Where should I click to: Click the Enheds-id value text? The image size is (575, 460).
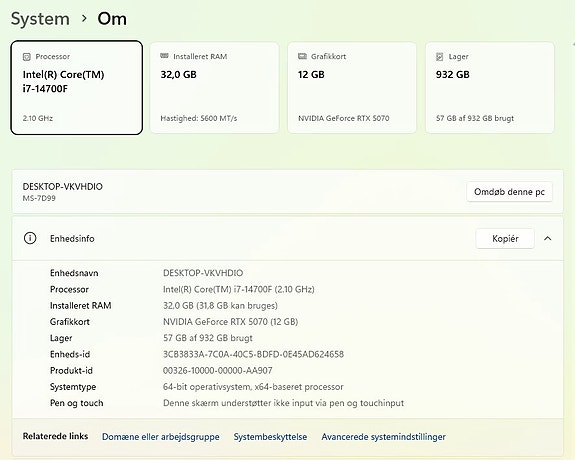[253, 354]
